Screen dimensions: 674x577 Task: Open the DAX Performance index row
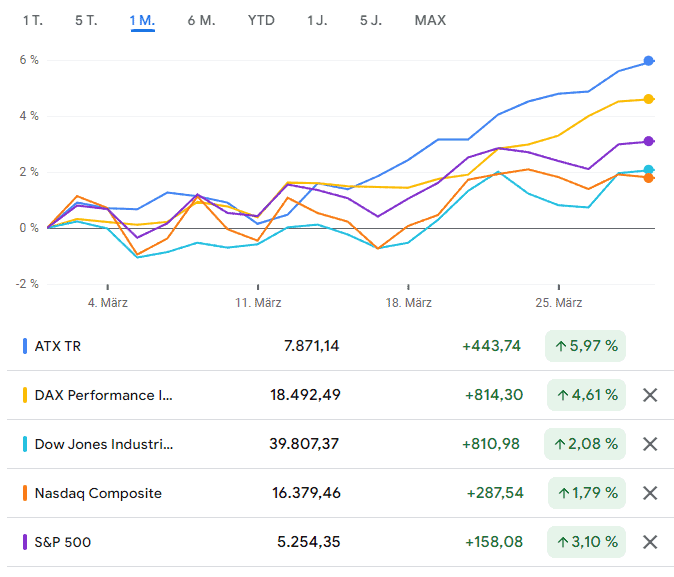tap(340, 395)
